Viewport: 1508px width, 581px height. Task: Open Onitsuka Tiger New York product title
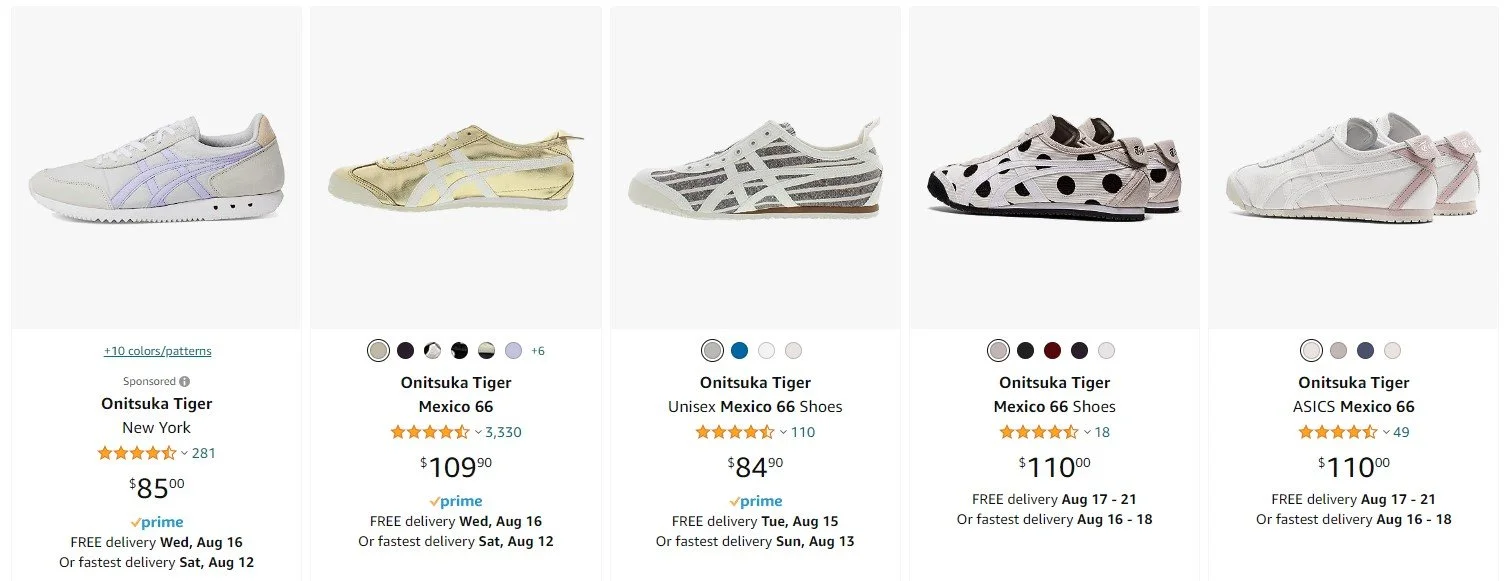coord(157,416)
